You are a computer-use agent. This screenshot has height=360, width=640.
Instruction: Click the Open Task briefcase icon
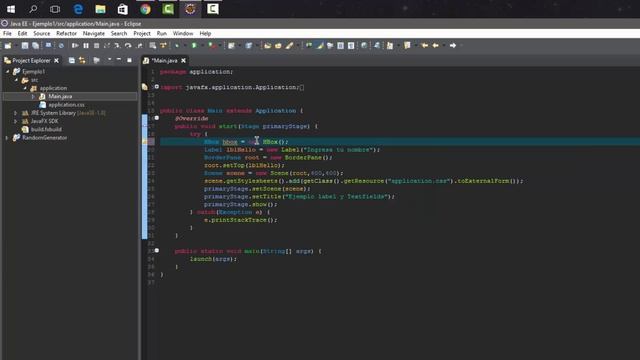[278, 46]
